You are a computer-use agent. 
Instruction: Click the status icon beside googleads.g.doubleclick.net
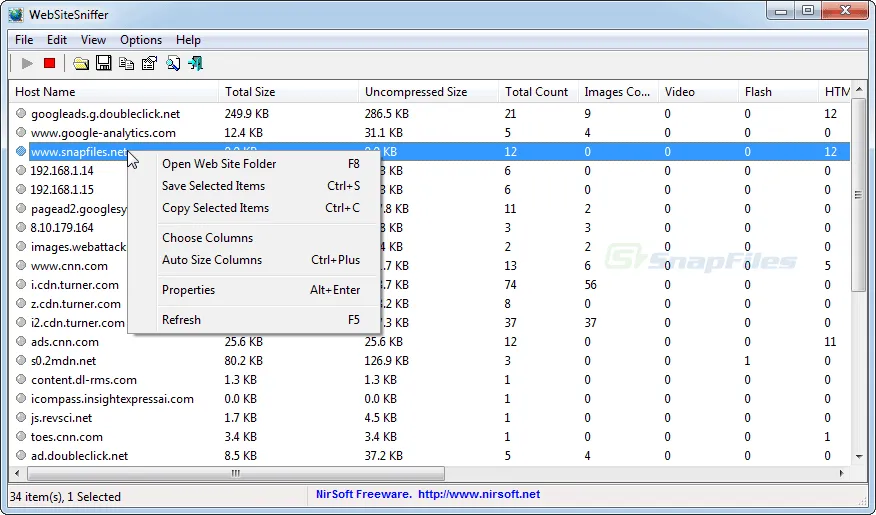tap(21, 113)
